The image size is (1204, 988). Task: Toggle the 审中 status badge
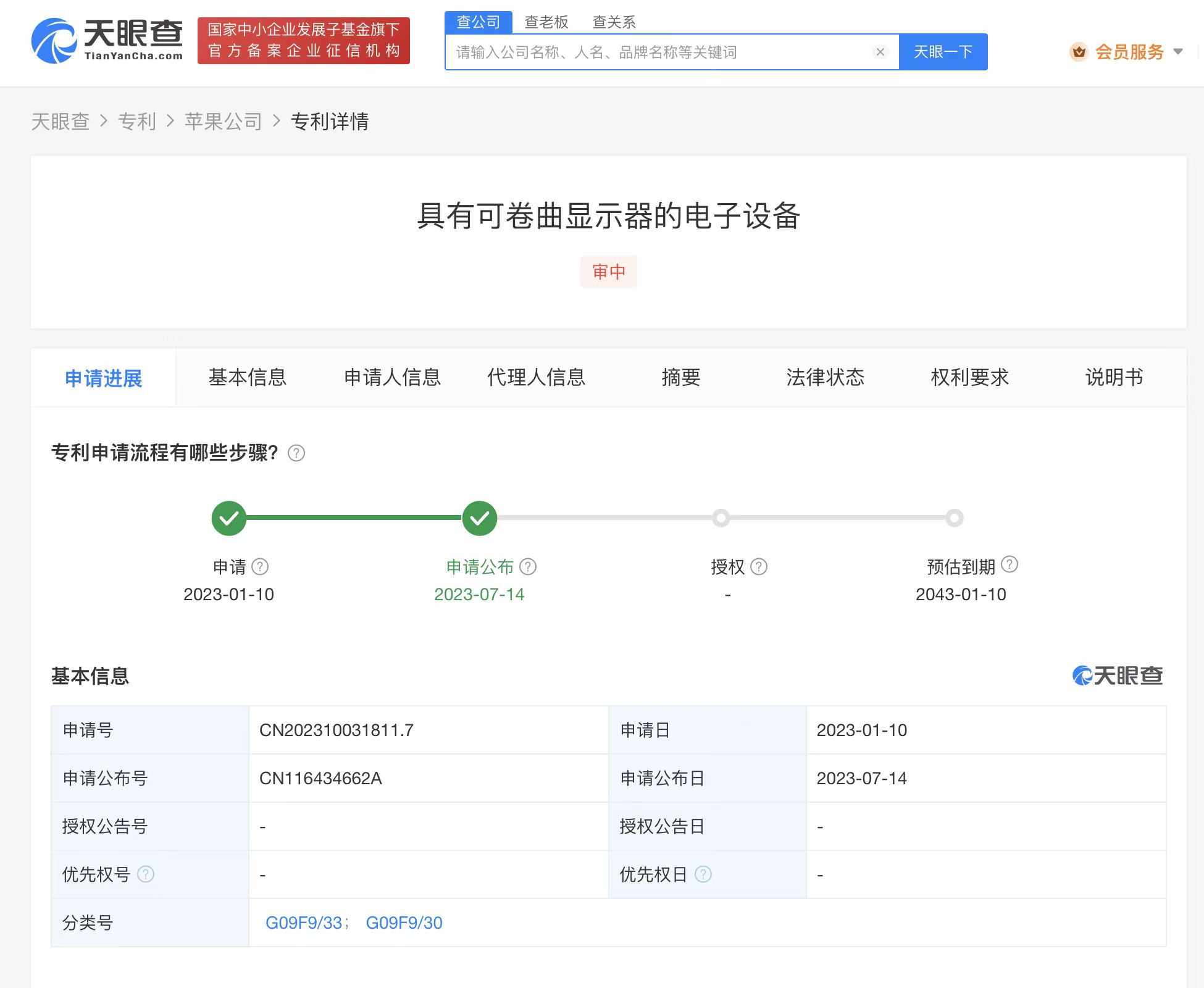[x=608, y=270]
